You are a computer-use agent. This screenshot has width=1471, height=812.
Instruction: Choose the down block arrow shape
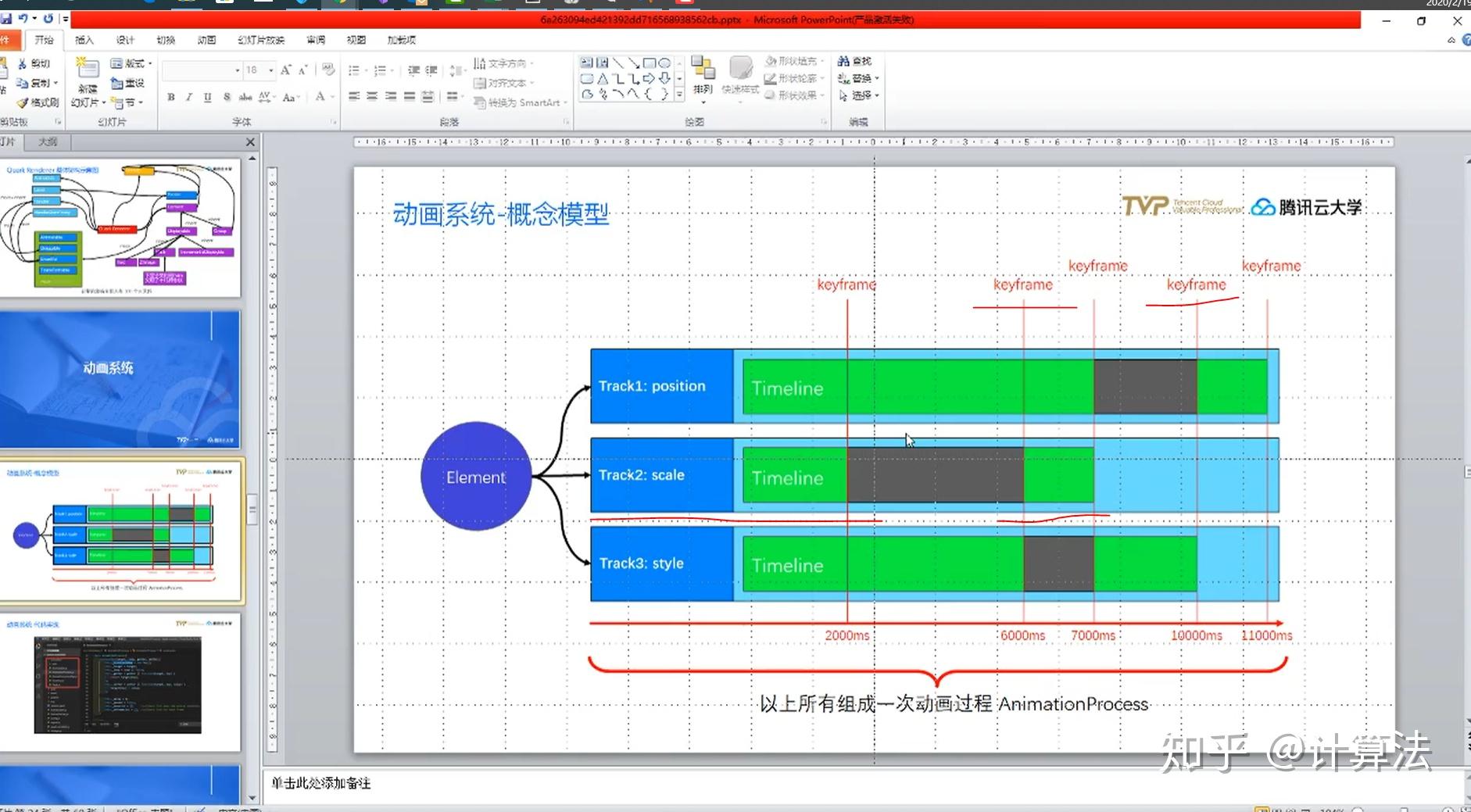click(664, 78)
